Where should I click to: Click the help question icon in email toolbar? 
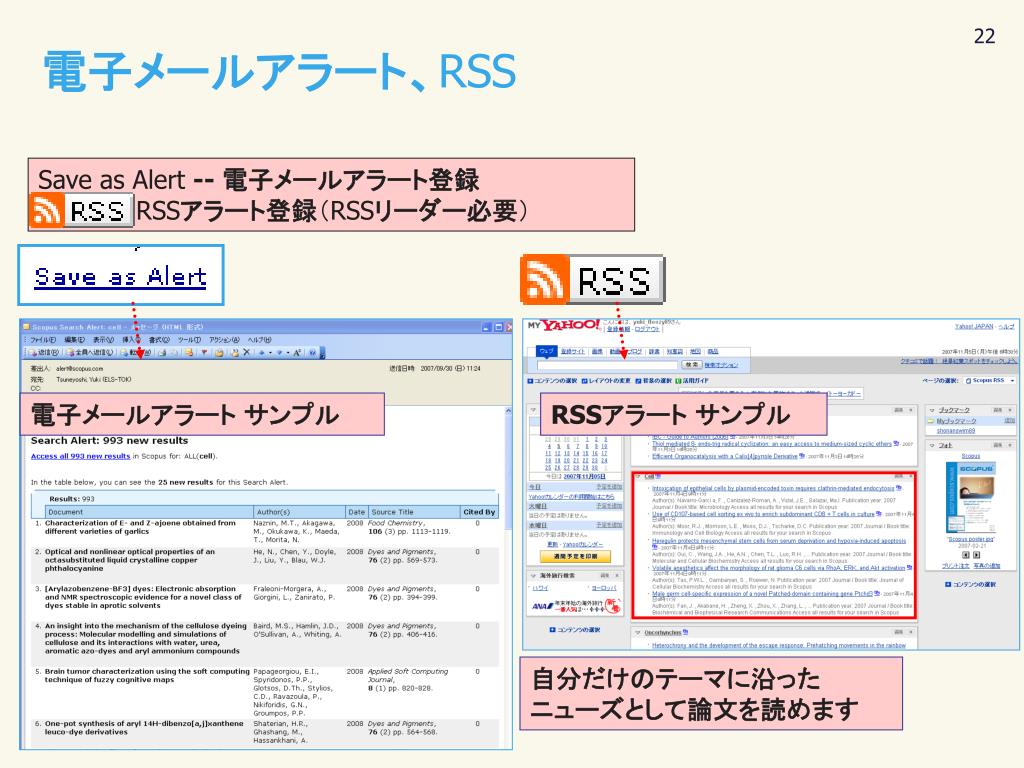point(313,353)
